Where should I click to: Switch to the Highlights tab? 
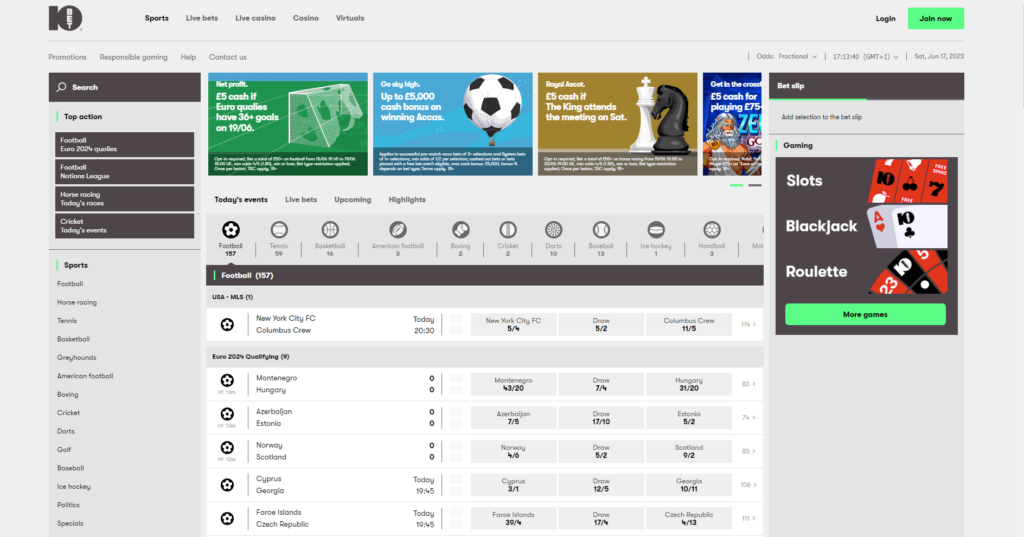[x=407, y=200]
